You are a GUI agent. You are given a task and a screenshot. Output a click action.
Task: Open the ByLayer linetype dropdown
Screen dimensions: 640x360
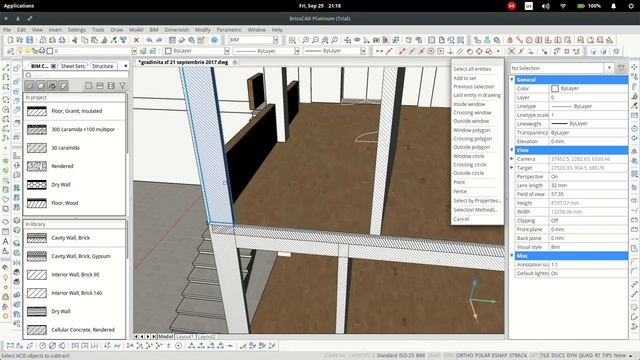(x=297, y=51)
